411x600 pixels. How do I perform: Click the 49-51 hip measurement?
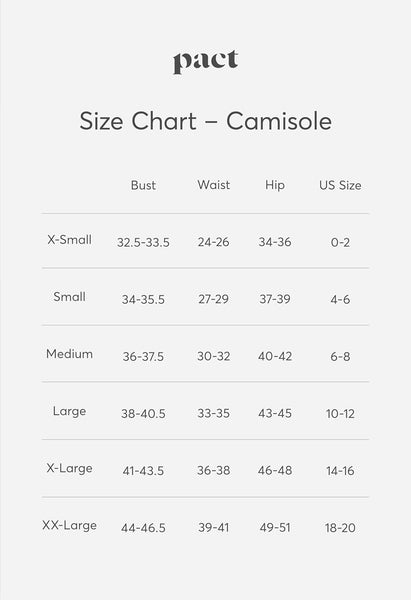point(275,528)
